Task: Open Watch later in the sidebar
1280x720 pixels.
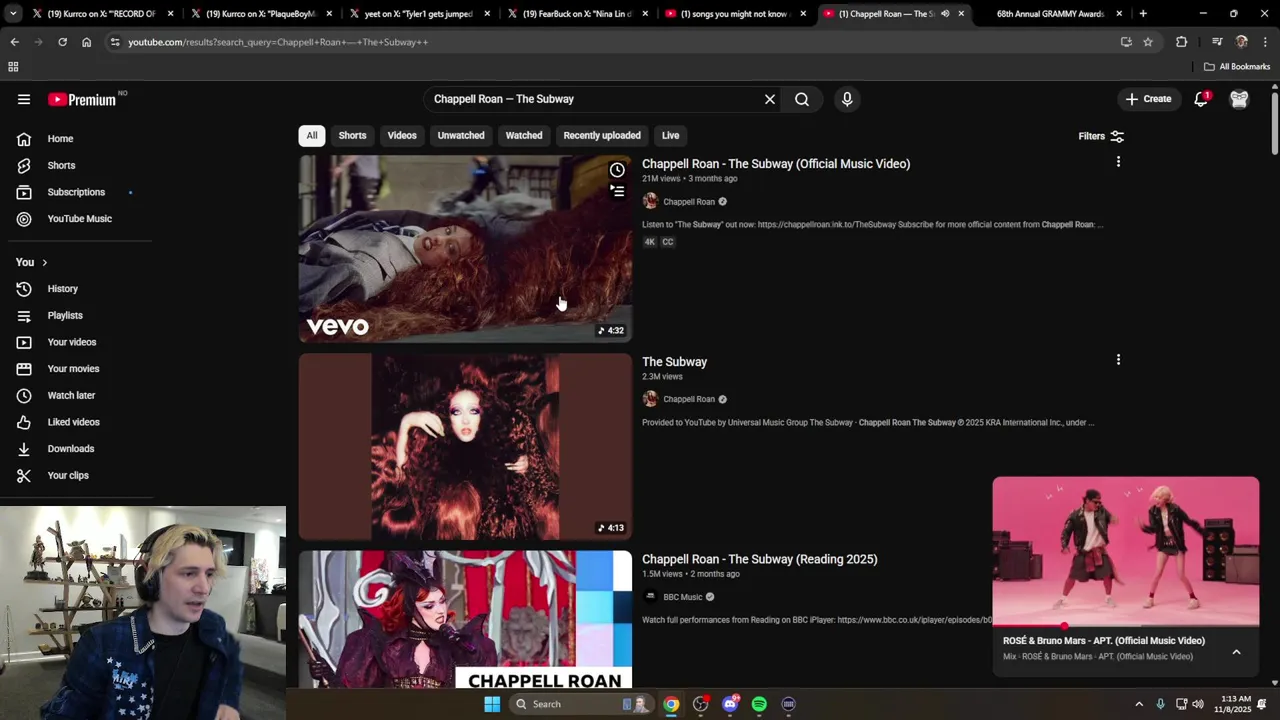Action: tap(71, 395)
